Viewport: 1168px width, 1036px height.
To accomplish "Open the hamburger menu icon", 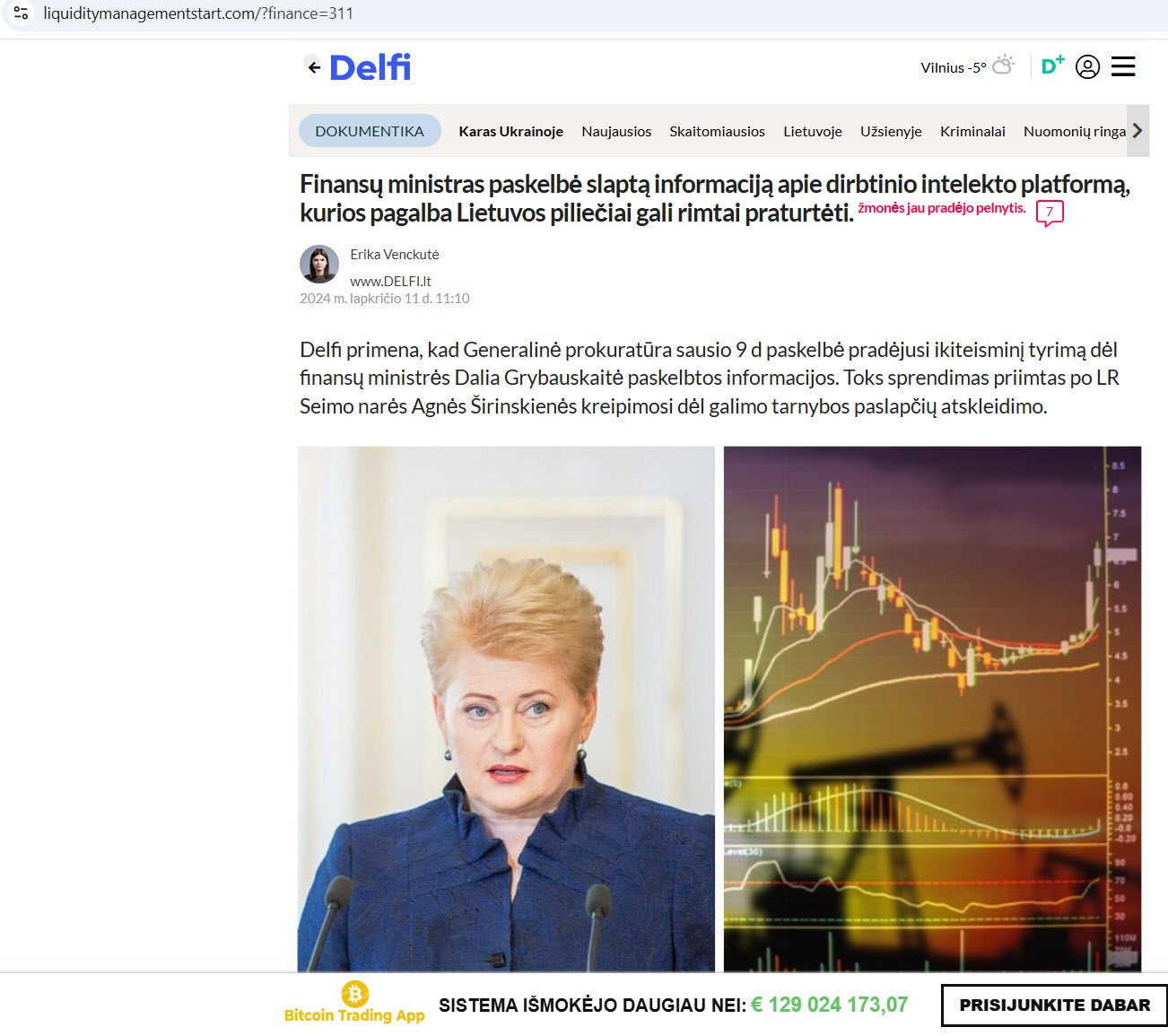I will point(1123,66).
